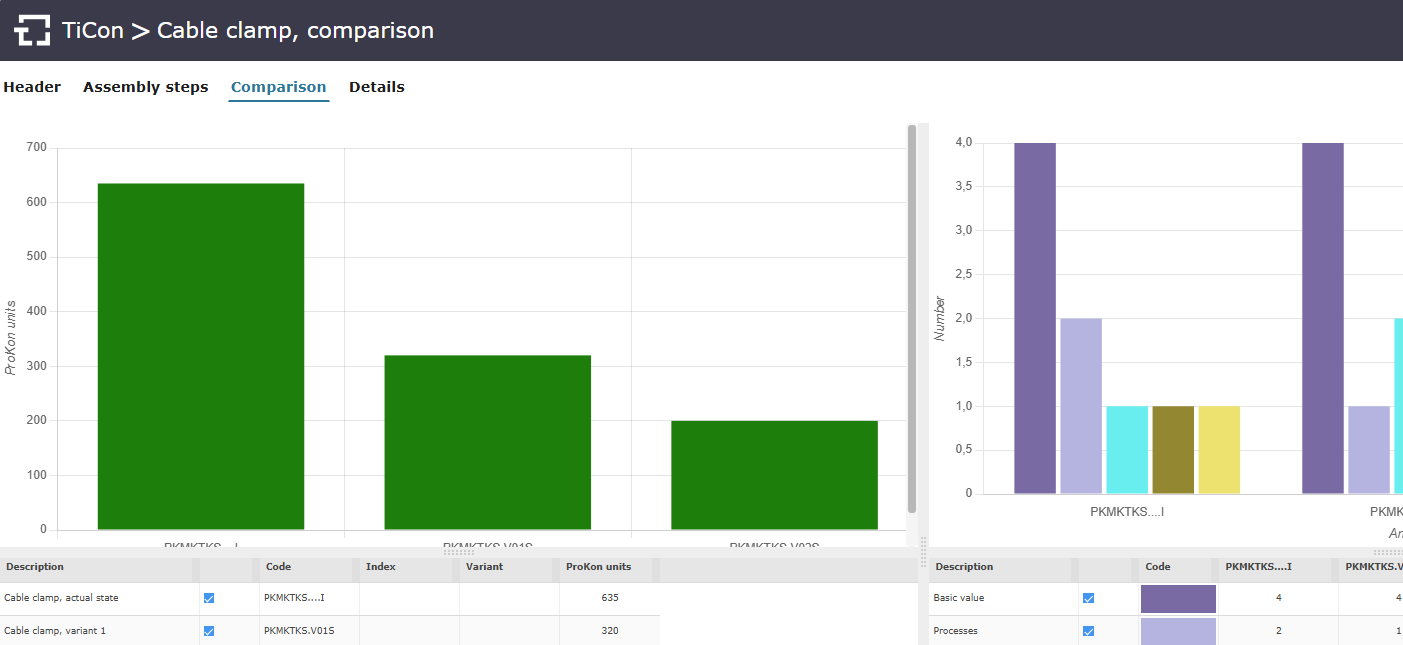1403x645 pixels.
Task: Click the Basic value purple color swatch
Action: tap(1178, 598)
